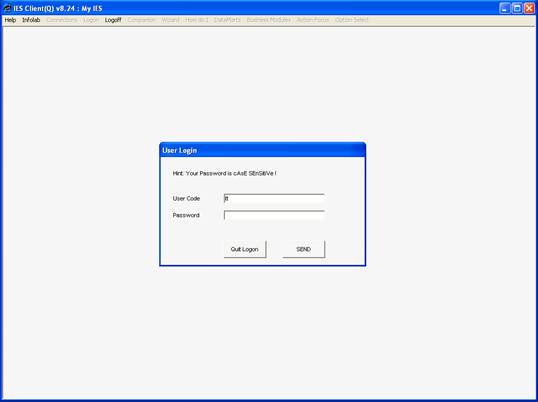Screen dimensions: 538x402
Task: Focus the Password input field
Action: tap(274, 215)
